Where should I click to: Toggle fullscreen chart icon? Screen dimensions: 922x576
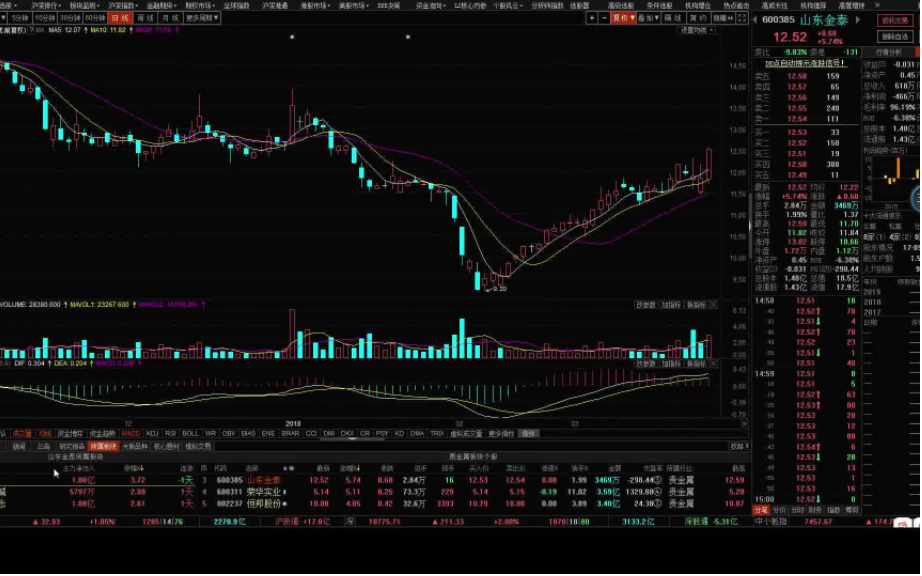click(742, 18)
